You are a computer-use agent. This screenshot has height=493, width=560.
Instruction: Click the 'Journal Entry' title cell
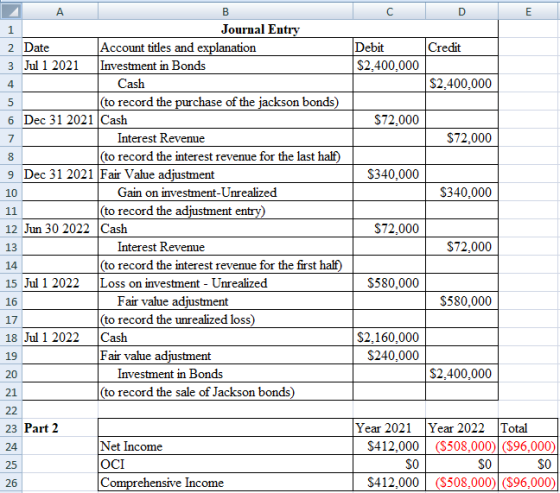260,29
